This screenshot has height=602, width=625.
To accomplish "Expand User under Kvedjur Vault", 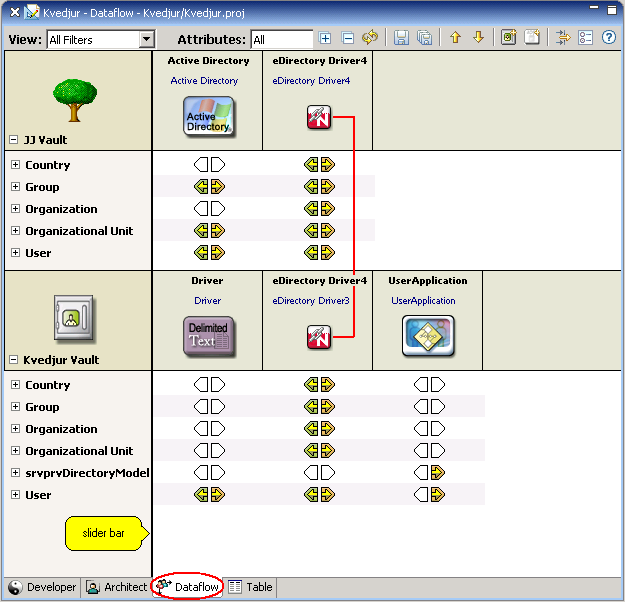I will click(x=15, y=495).
